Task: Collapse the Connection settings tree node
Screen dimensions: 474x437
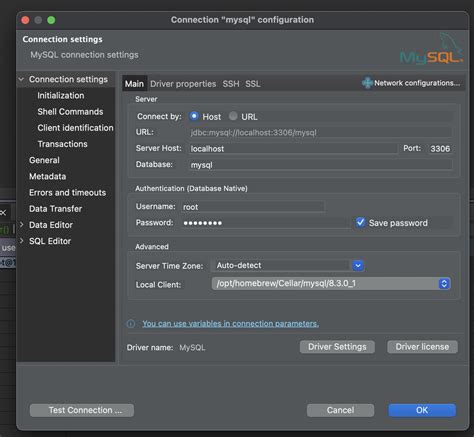Action: (21, 79)
